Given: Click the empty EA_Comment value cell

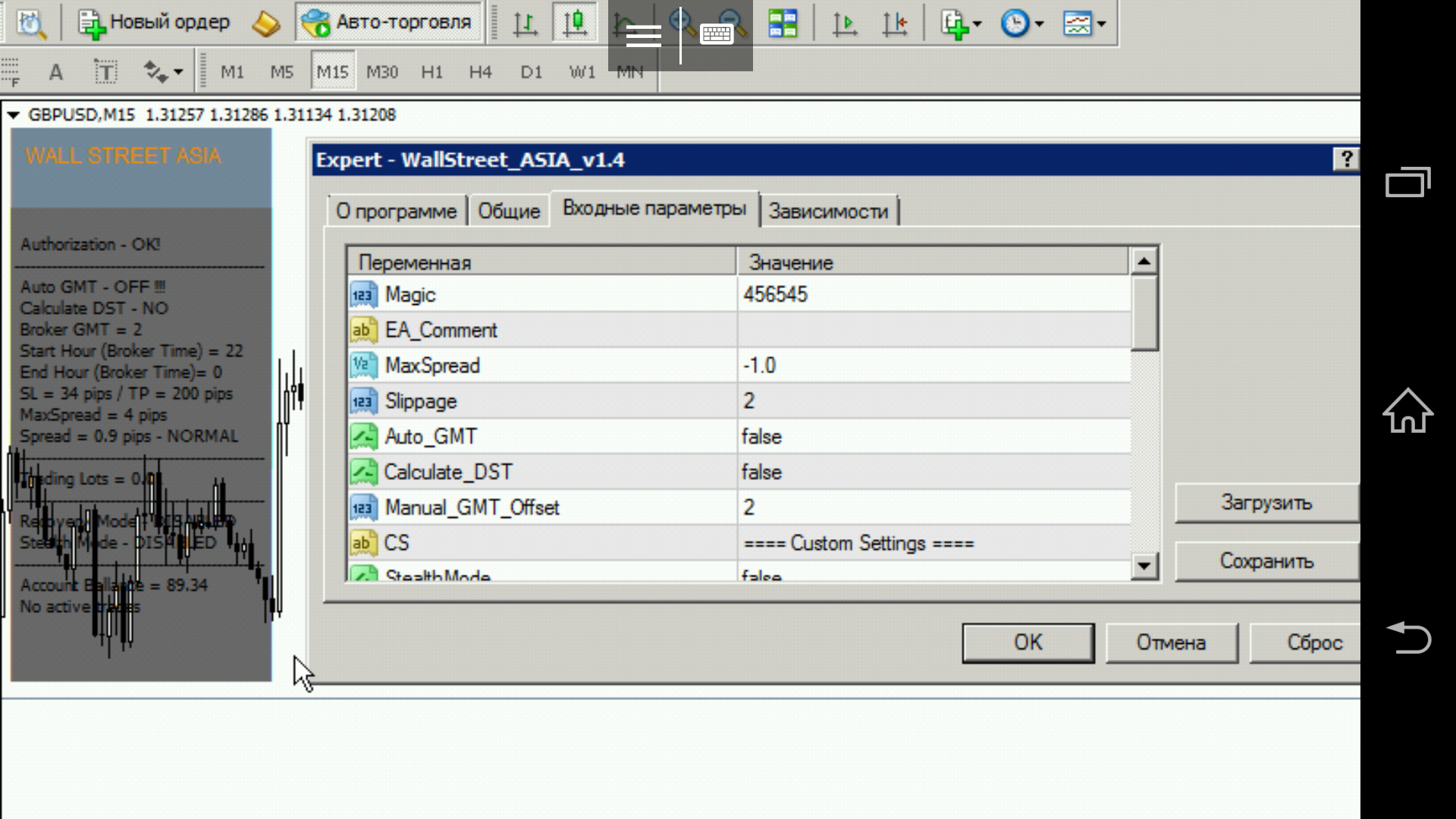Looking at the screenshot, I should pyautogui.click(x=934, y=330).
